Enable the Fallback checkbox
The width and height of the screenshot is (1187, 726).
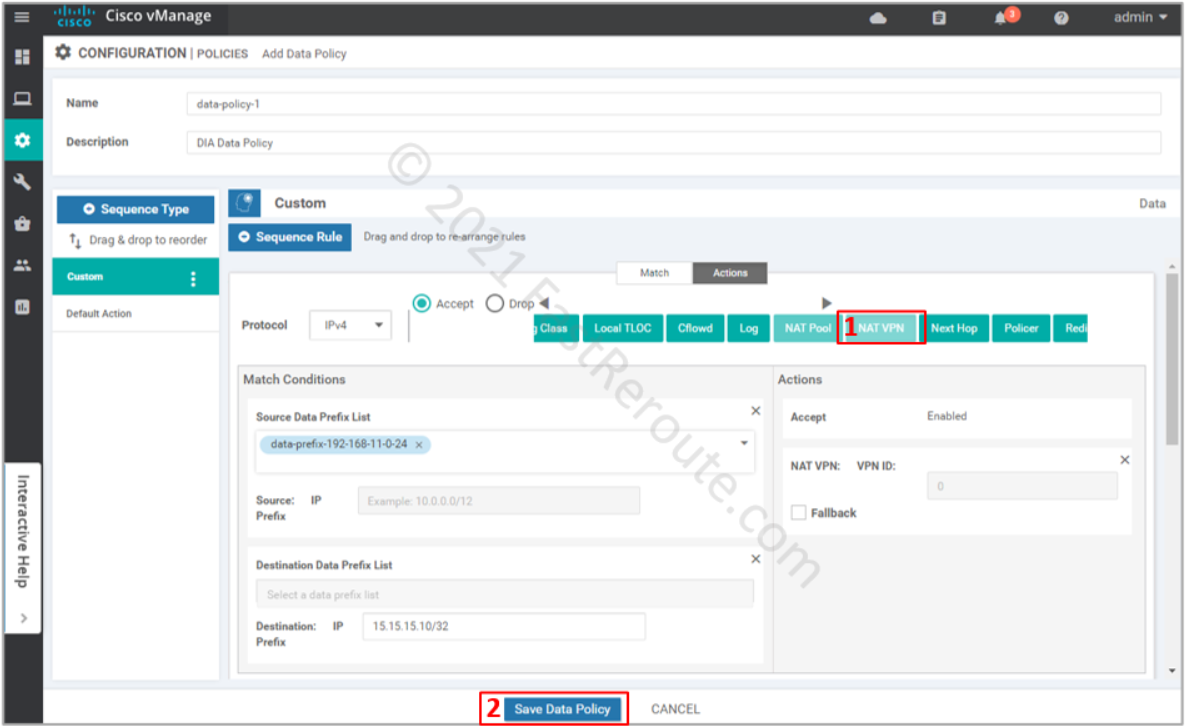[797, 512]
